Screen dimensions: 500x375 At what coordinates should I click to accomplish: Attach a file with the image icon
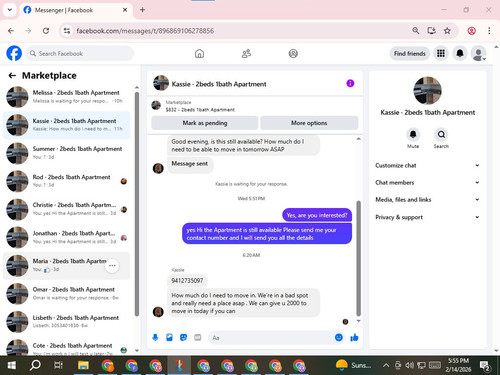pyautogui.click(x=169, y=338)
